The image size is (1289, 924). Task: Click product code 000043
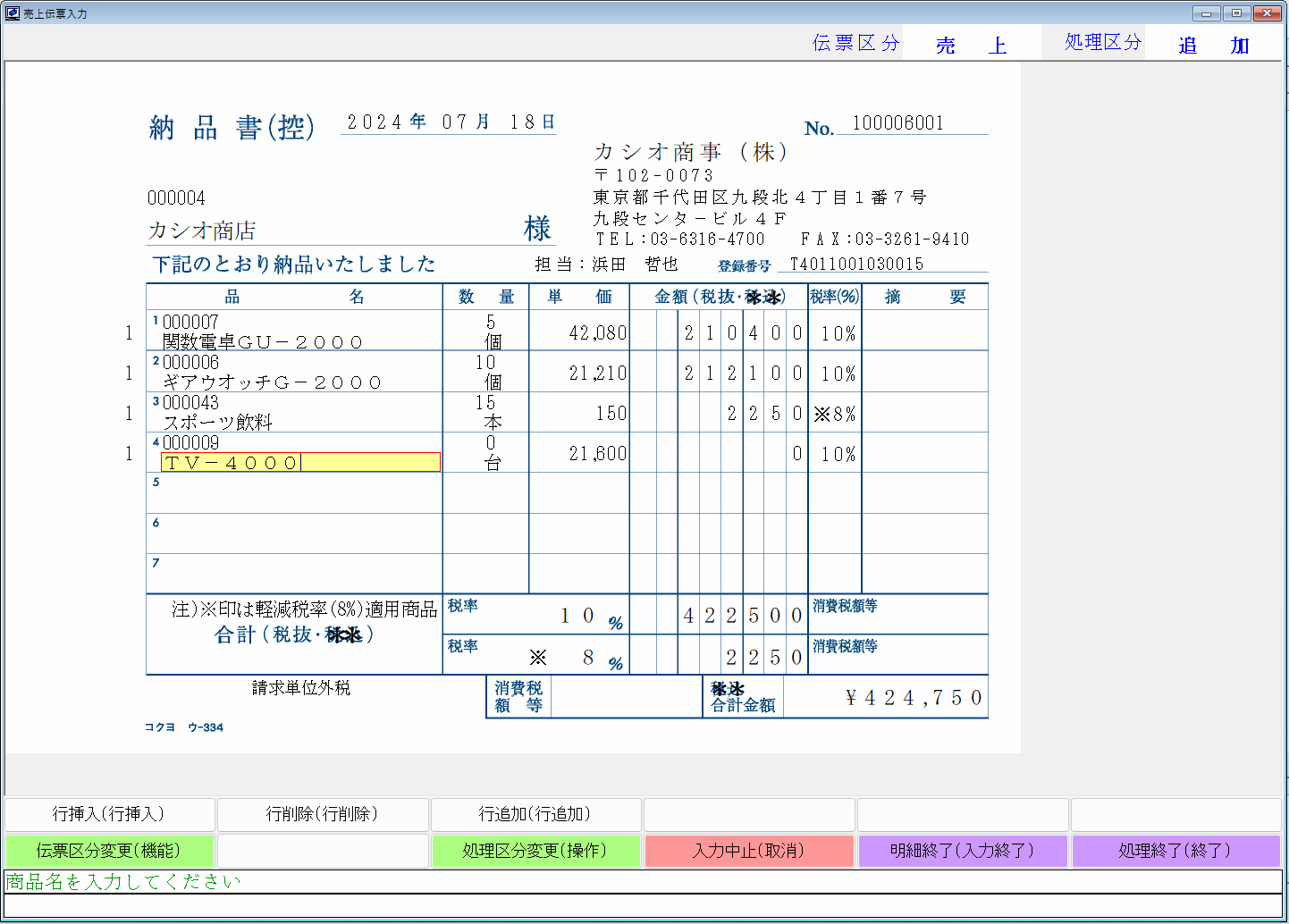pyautogui.click(x=190, y=402)
